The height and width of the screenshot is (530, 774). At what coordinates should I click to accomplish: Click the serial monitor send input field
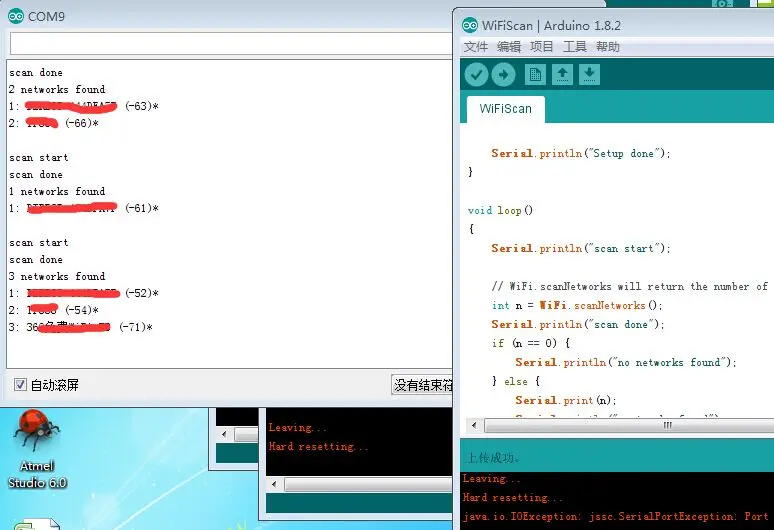[231, 44]
